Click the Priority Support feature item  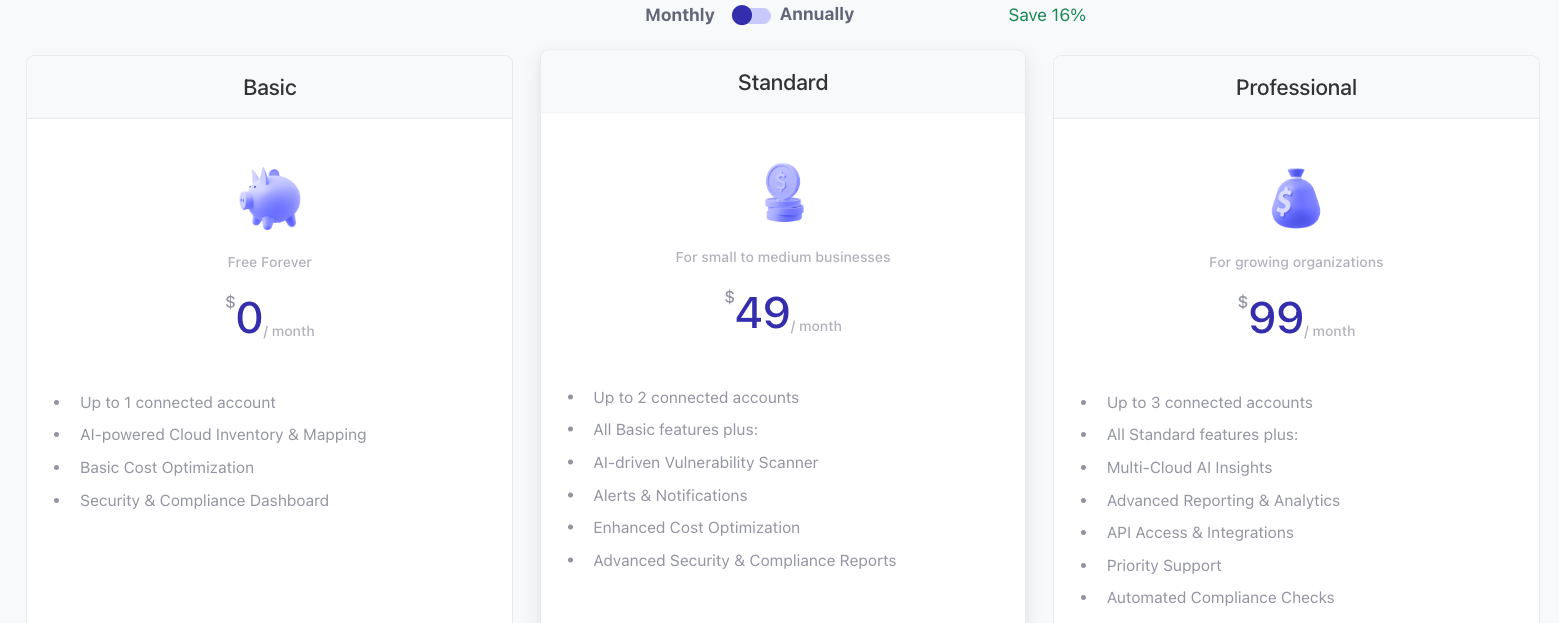coord(1163,566)
